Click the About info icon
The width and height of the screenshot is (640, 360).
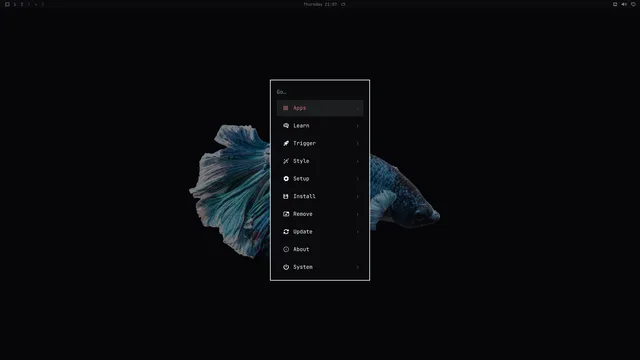pos(286,249)
